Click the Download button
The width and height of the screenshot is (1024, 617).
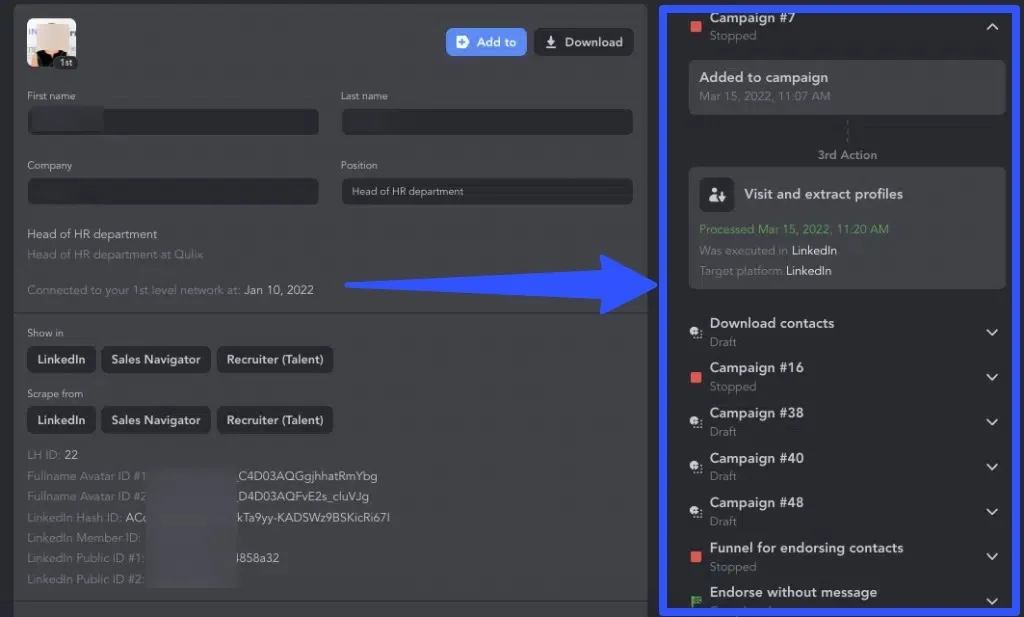pyautogui.click(x=583, y=42)
